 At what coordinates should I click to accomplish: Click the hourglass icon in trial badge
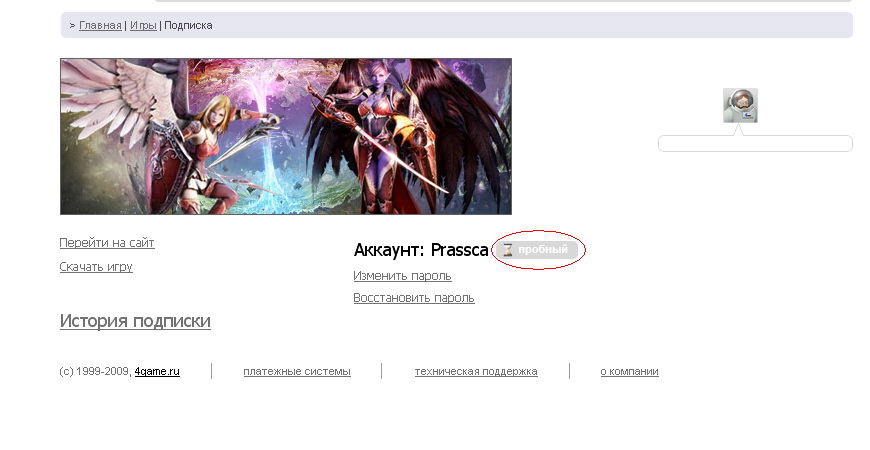pyautogui.click(x=507, y=250)
